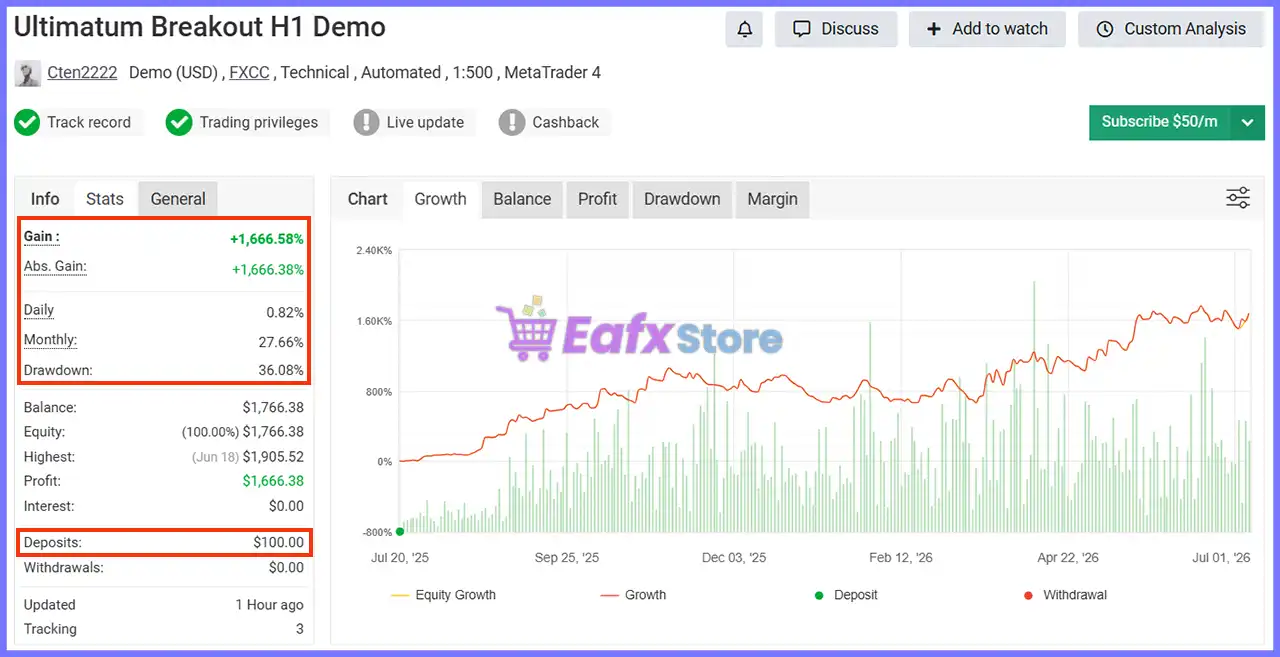Switch to the Stats tab
Screen dimensions: 1280x657
pos(105,199)
